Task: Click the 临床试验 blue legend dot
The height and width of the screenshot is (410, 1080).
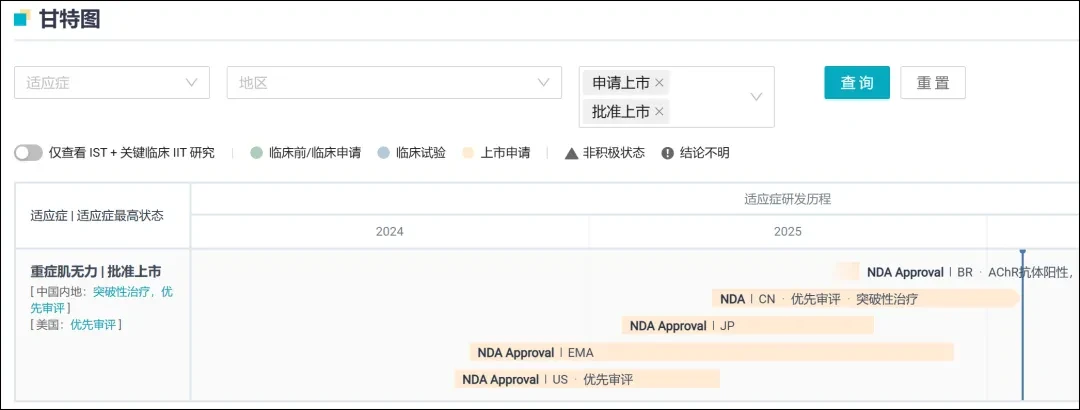Action: pyautogui.click(x=384, y=153)
